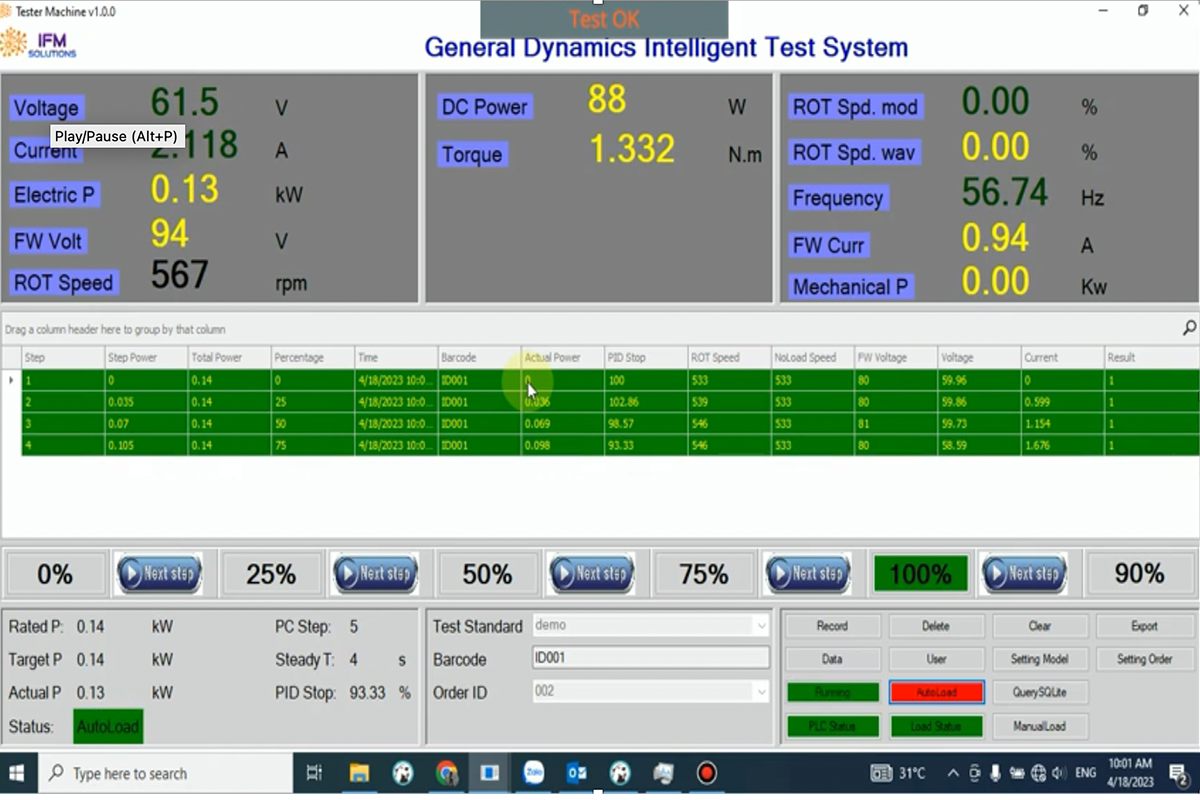Click the volume speaker tray icon

pyautogui.click(x=1058, y=773)
